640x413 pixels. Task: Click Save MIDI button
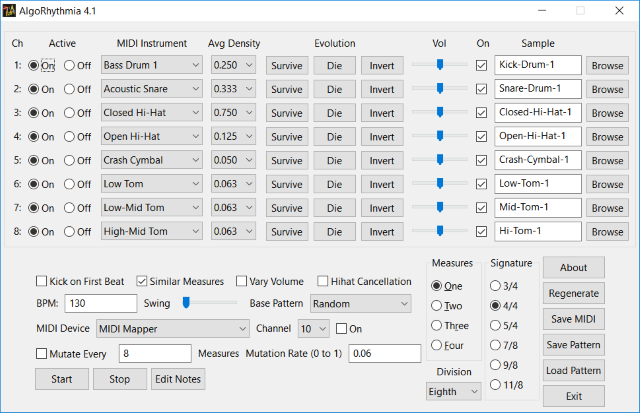click(573, 319)
